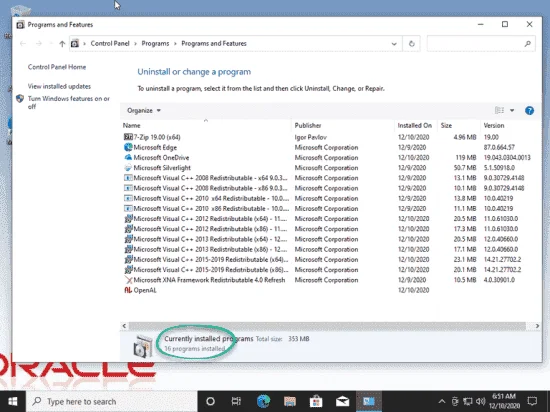Viewport: 550px width, 412px height.
Task: Click the scroll right arrow of the list
Action: [537, 326]
